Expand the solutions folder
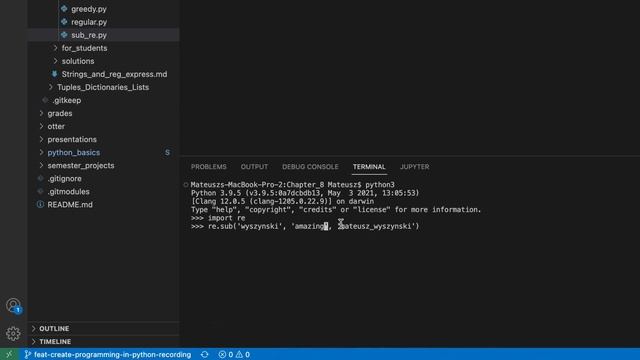Screen dimensions: 640x360 [56, 61]
